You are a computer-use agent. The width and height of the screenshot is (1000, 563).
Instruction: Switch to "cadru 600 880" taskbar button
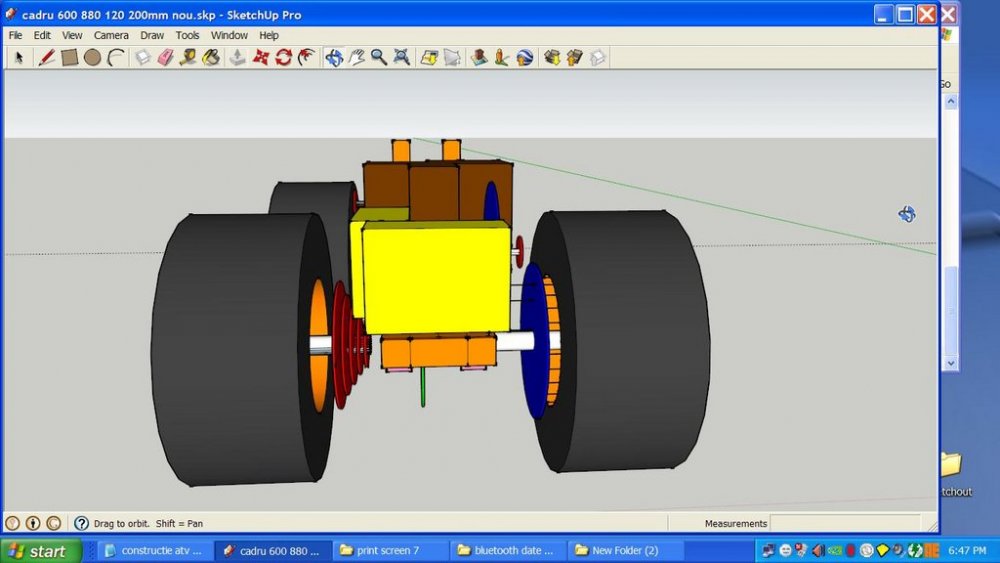click(x=273, y=550)
